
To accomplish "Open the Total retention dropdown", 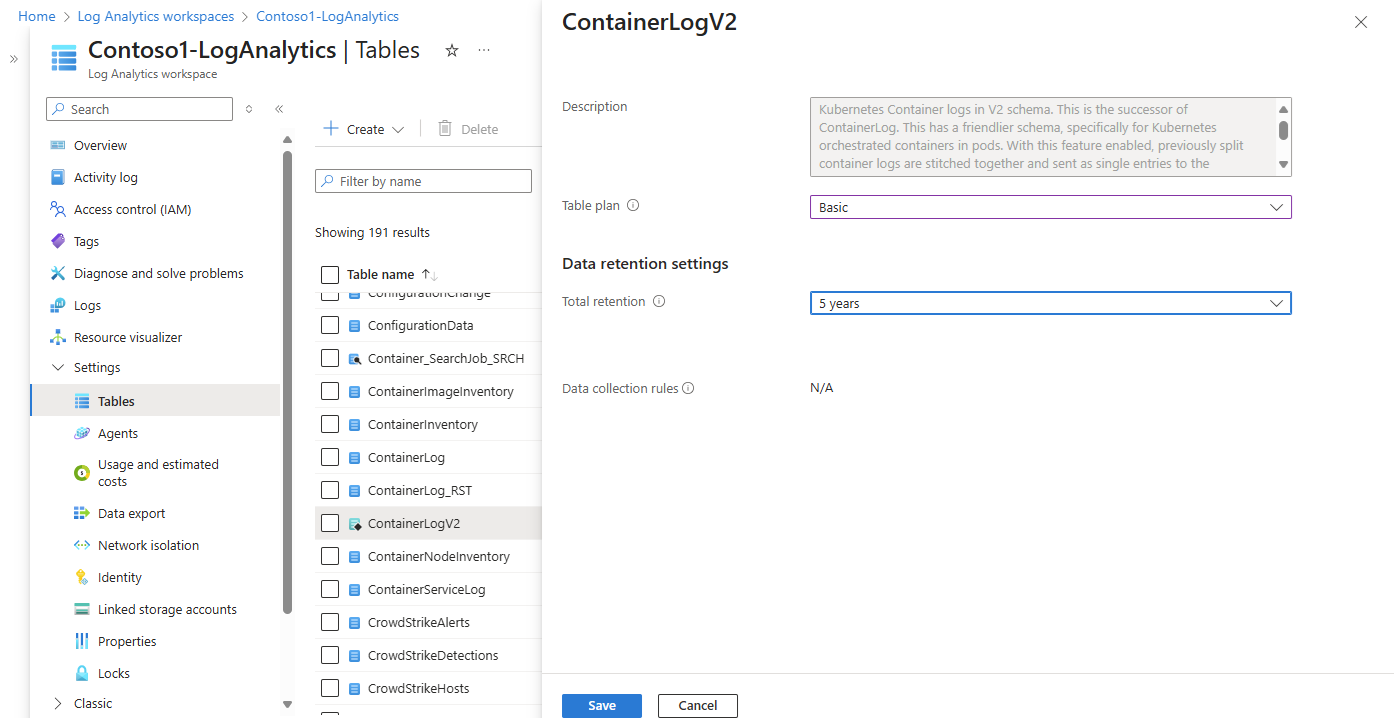I will 1050,303.
